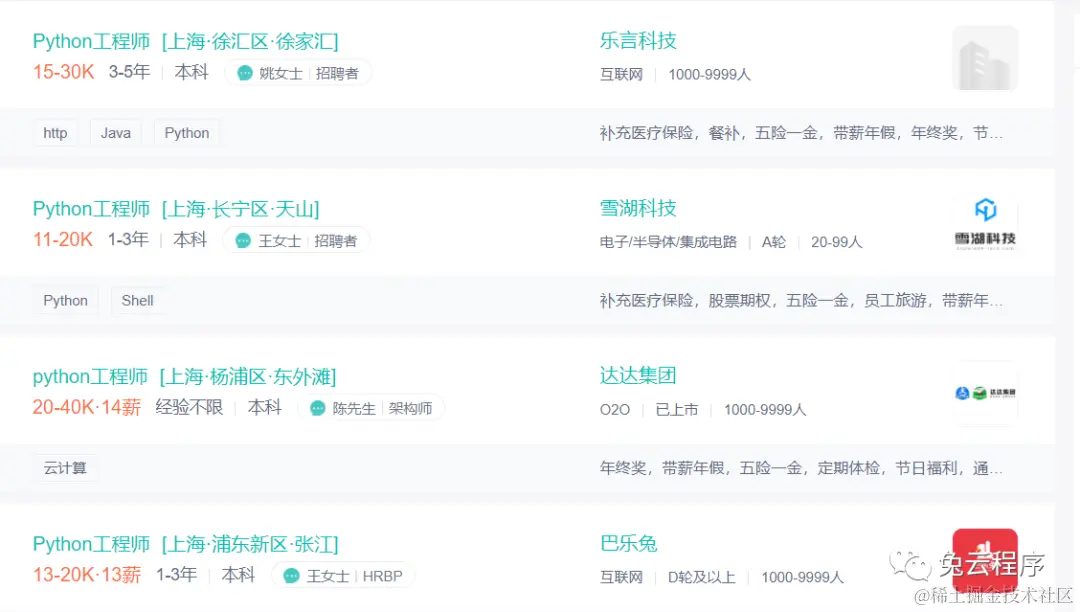Screen dimensions: 1080x612
Task: Click chat icon next to 王女士 招聘者
Action: point(242,240)
